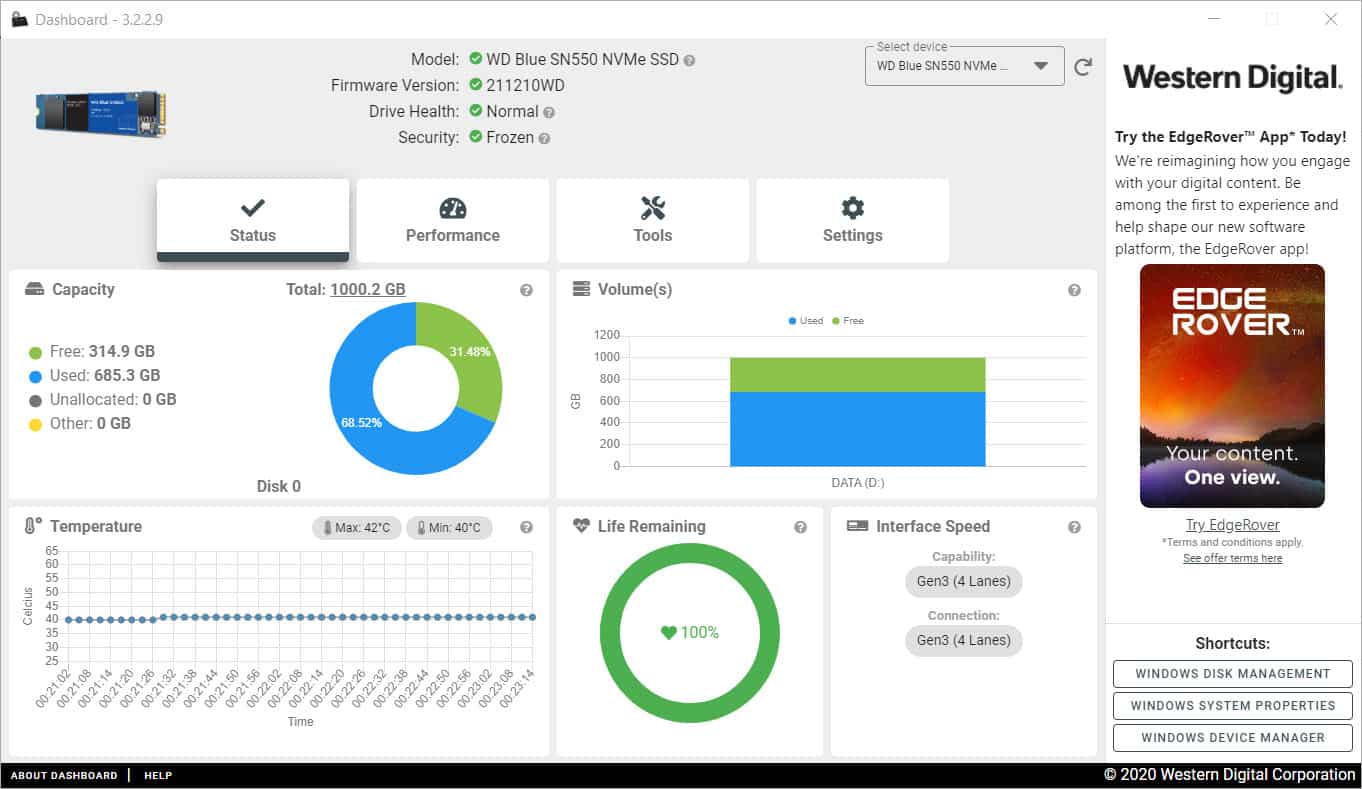
Task: Click the Unallocated: 0 GB legend entry
Action: point(103,400)
